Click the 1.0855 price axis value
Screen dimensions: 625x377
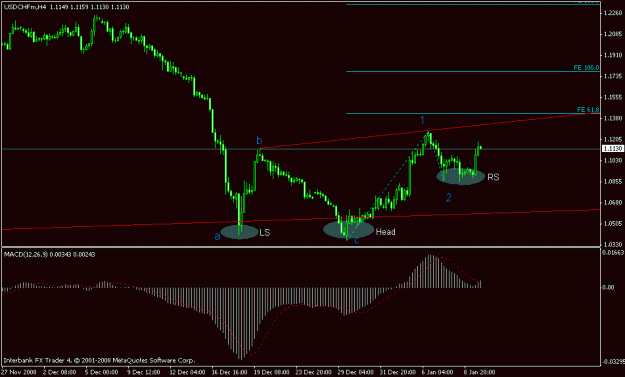click(613, 181)
